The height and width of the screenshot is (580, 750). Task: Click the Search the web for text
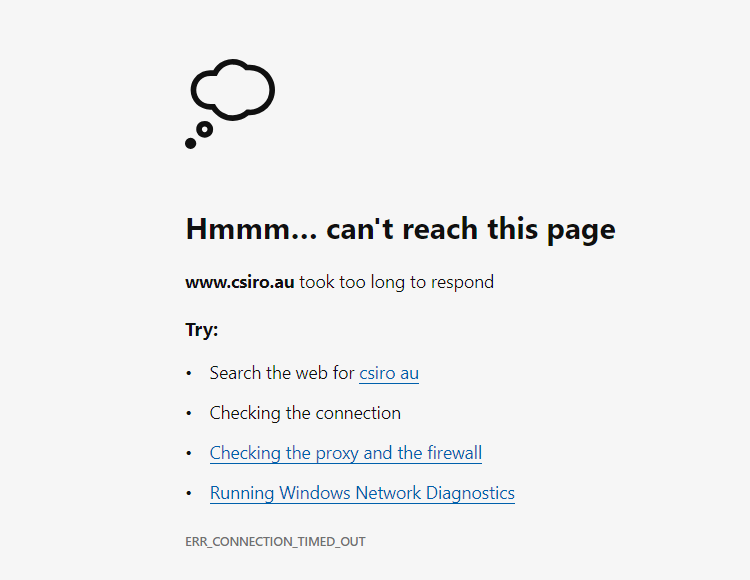click(282, 373)
